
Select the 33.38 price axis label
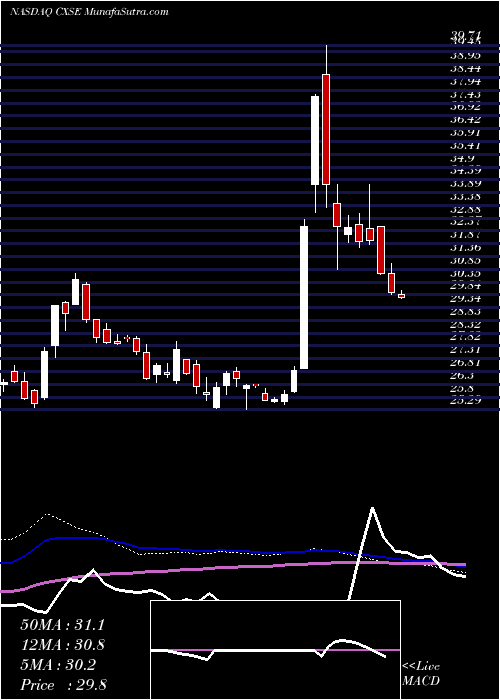click(466, 197)
